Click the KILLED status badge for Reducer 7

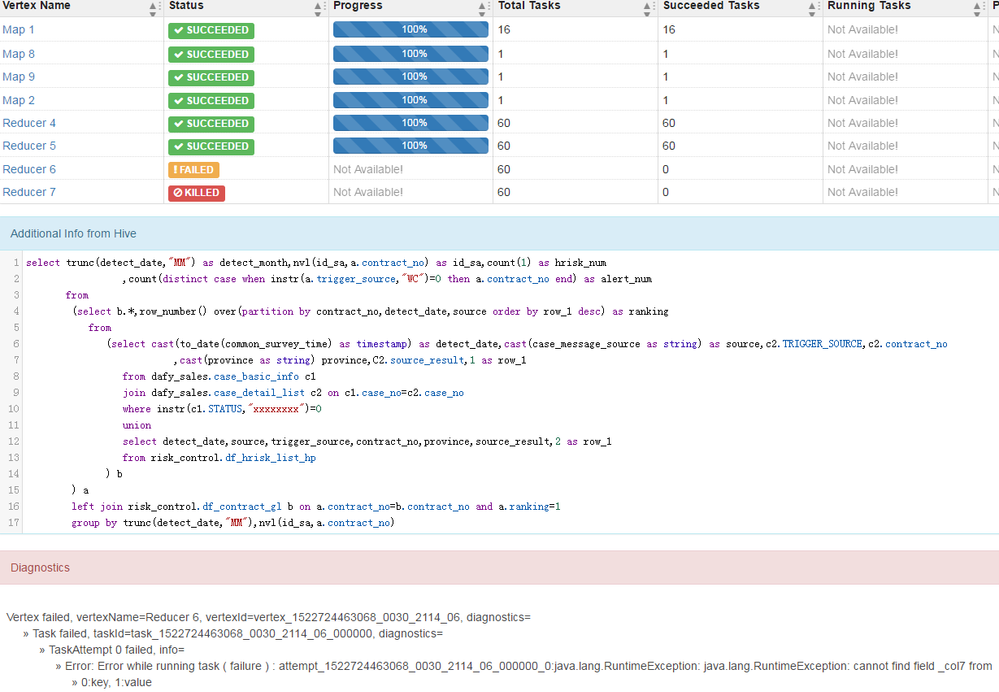pos(196,193)
